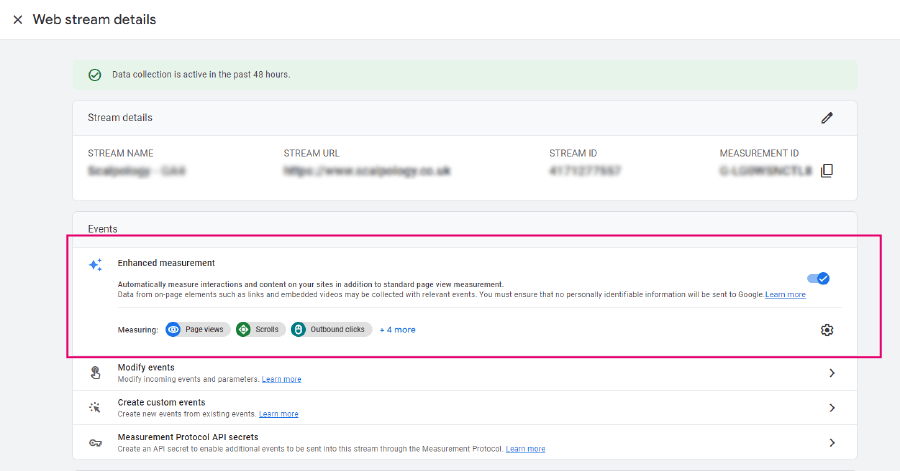This screenshot has height=471, width=900.
Task: Click the Page views eye icon
Action: tap(173, 329)
